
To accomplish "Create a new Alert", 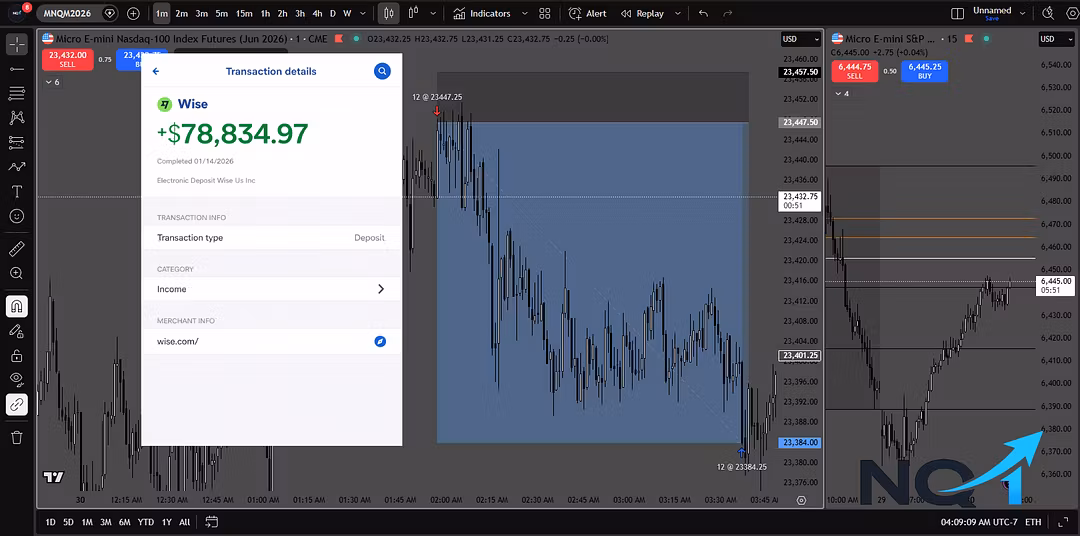I will (588, 13).
